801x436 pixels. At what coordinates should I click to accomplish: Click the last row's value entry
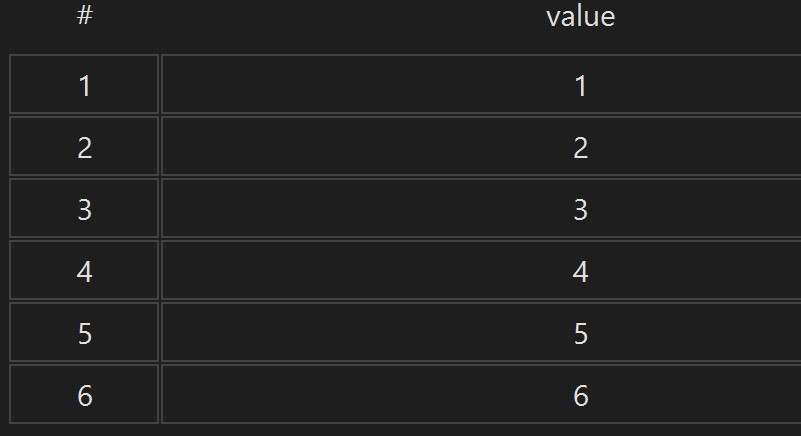pos(481,394)
